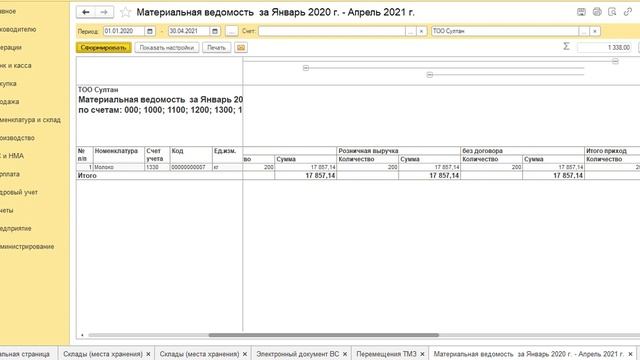Close the Перемещения ТМЗ tab

(422, 354)
